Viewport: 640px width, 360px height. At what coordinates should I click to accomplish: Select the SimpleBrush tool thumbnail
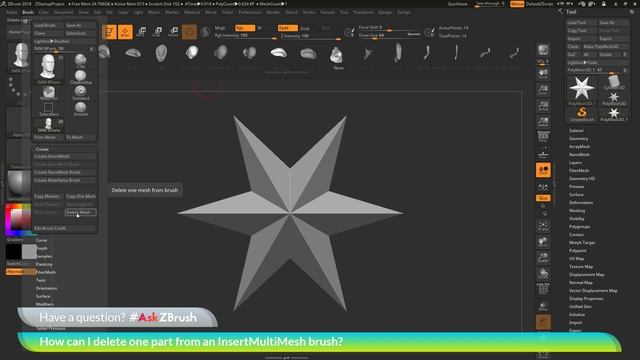[582, 114]
